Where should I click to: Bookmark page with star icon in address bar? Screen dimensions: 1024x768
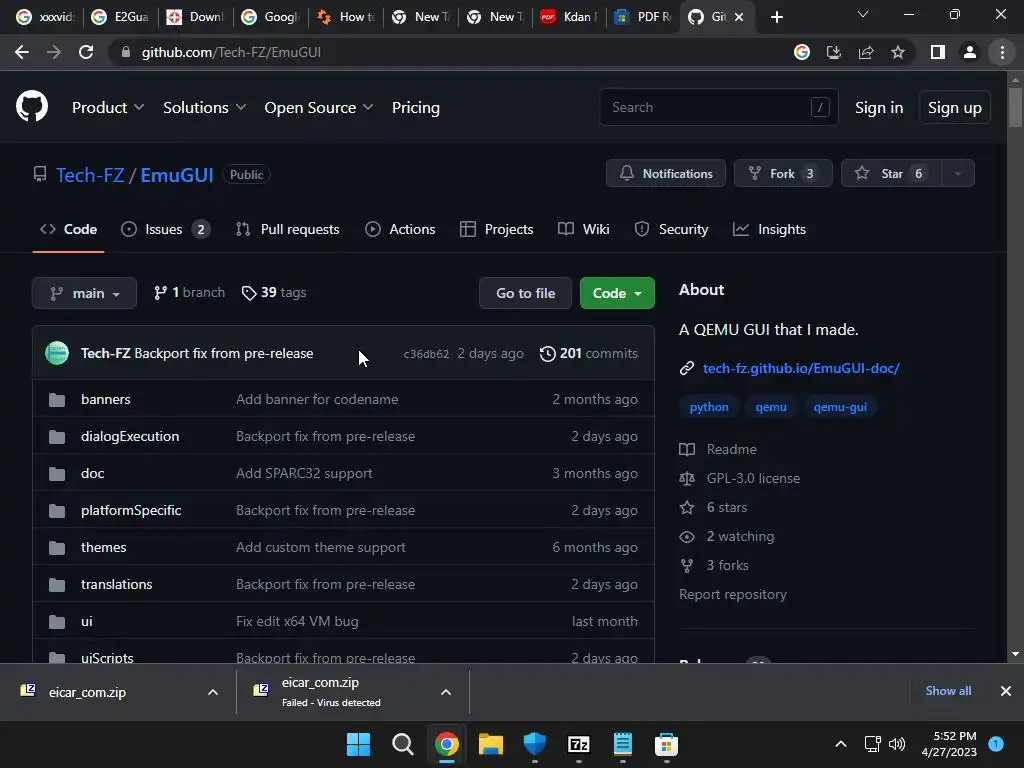pos(898,52)
